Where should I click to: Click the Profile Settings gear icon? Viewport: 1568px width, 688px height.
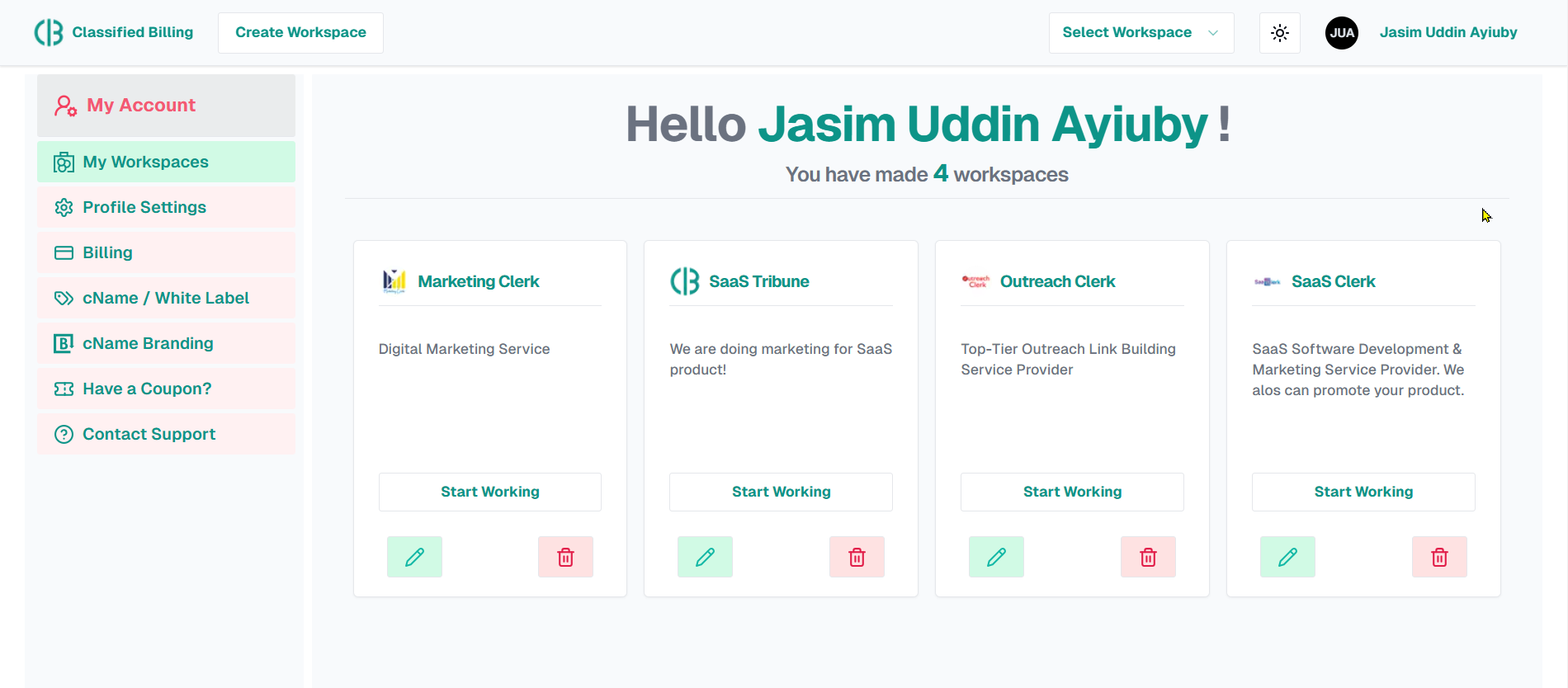click(x=64, y=208)
